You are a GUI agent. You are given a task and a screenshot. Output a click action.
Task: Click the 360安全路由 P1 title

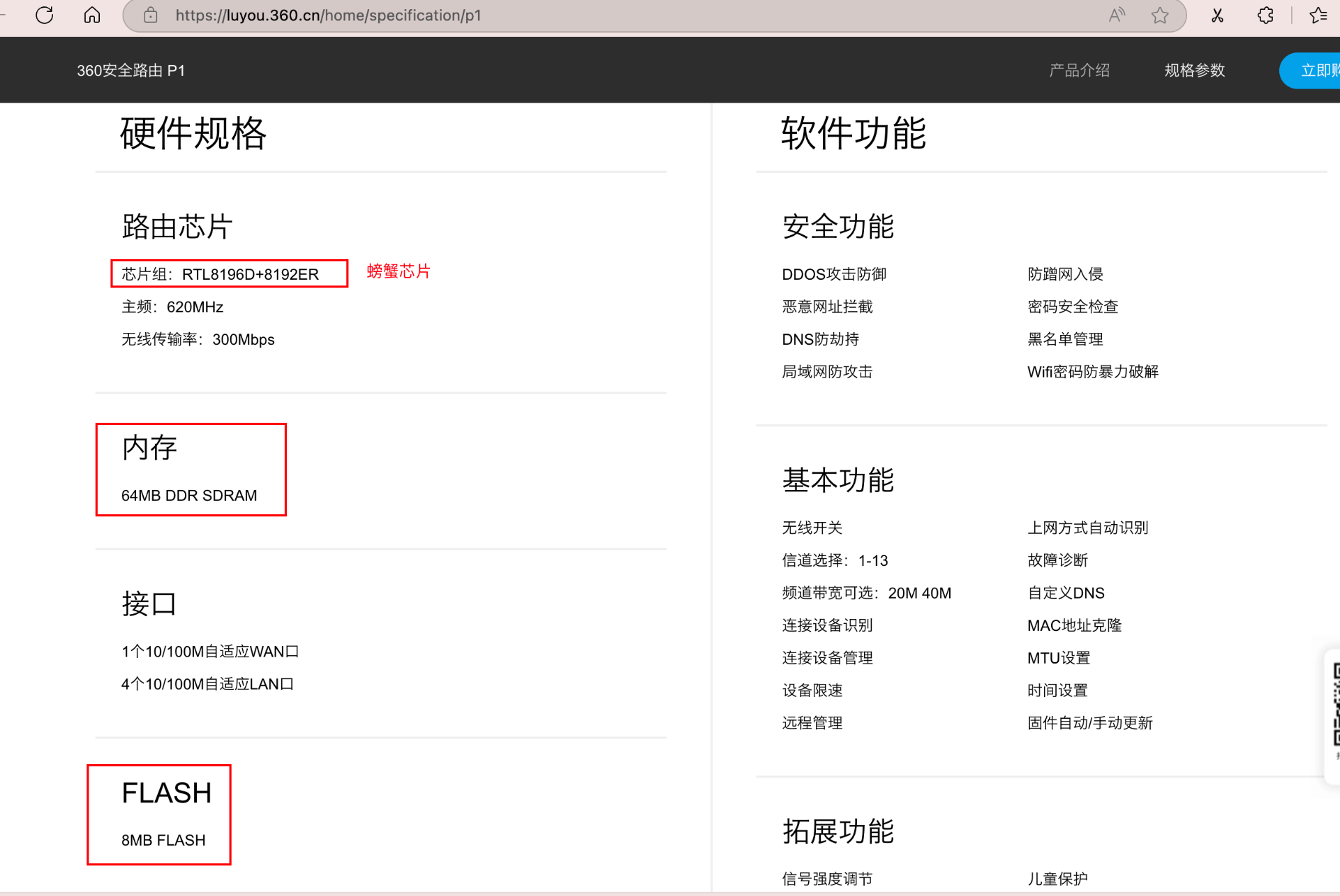tap(131, 70)
